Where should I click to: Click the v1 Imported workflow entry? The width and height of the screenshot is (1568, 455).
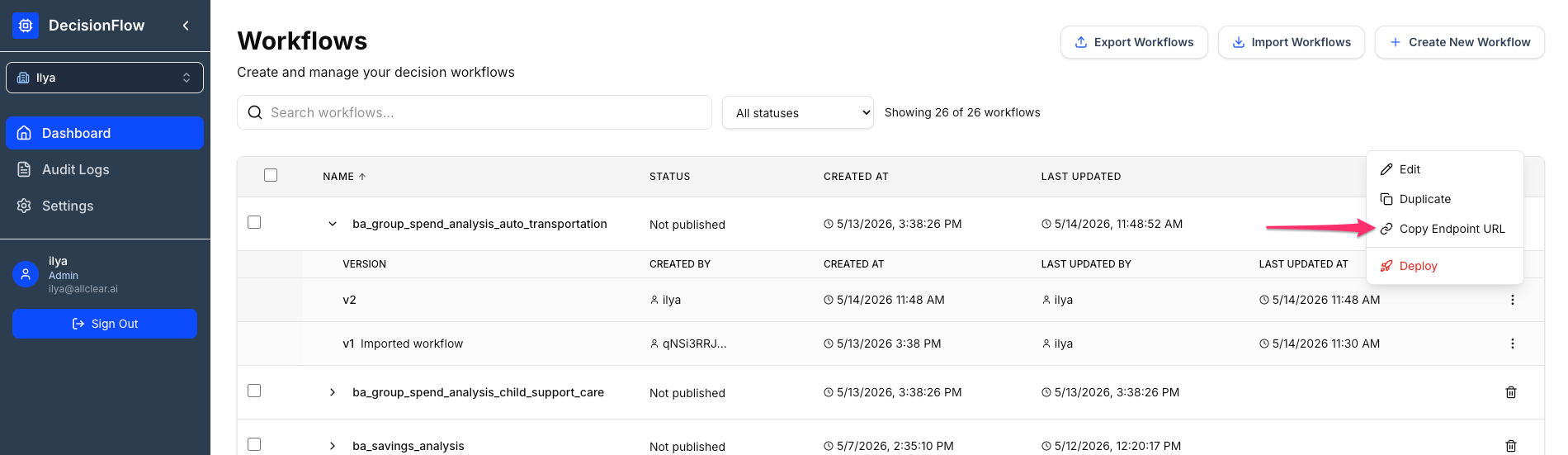pos(403,344)
